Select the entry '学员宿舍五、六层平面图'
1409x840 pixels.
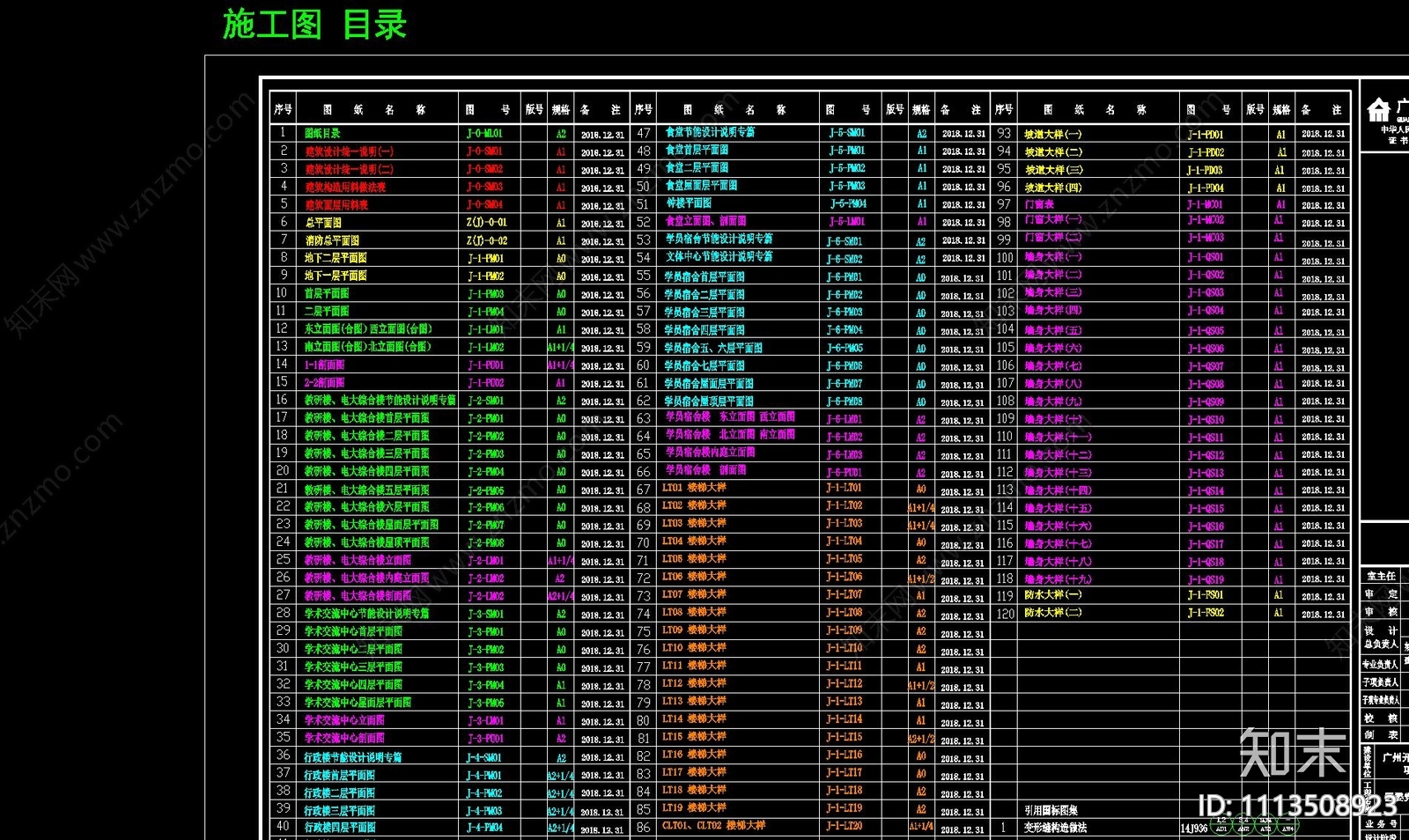click(713, 348)
